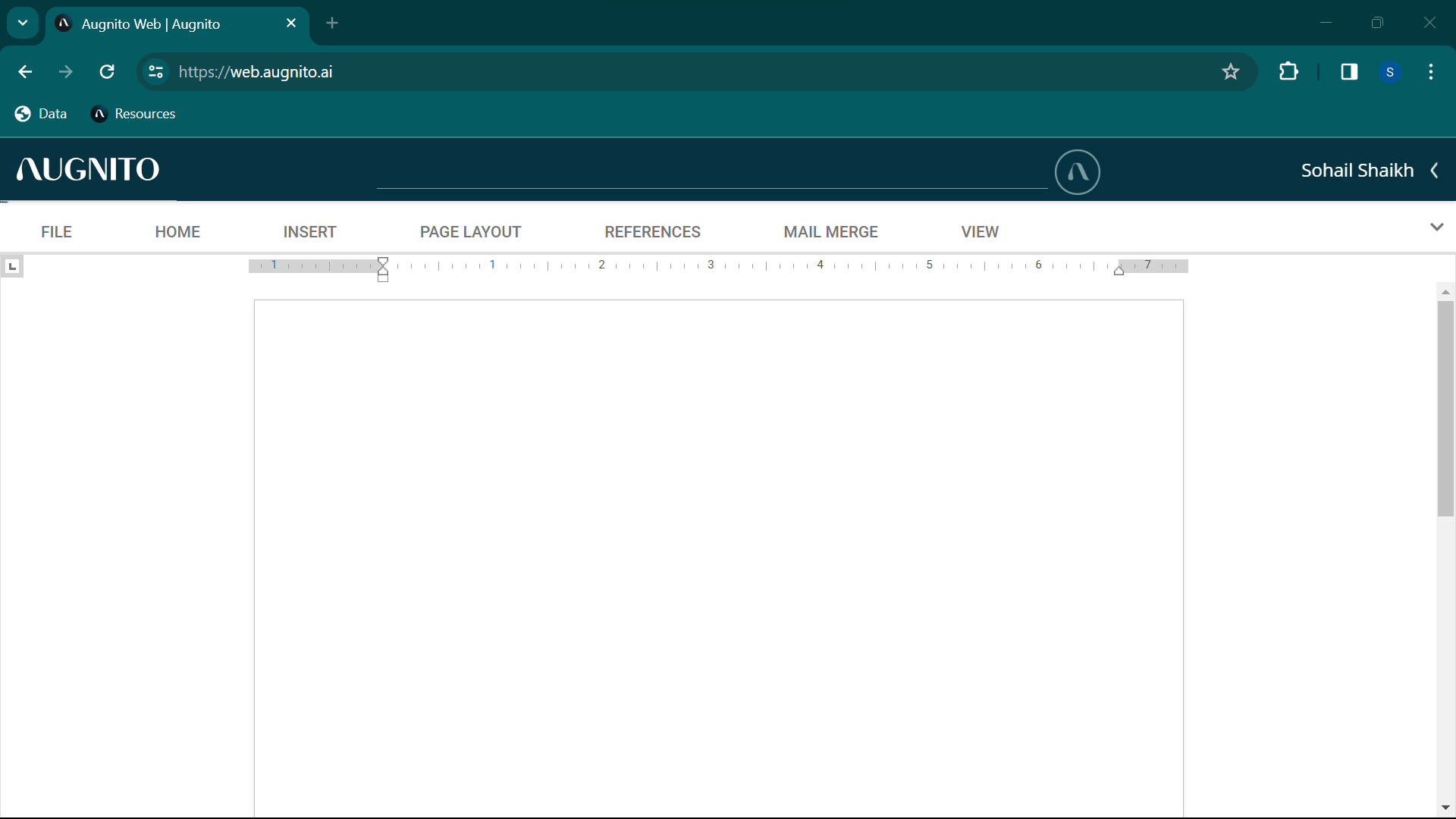Reload the Augnito web page
Viewport: 1456px width, 819px height.
[x=107, y=72]
